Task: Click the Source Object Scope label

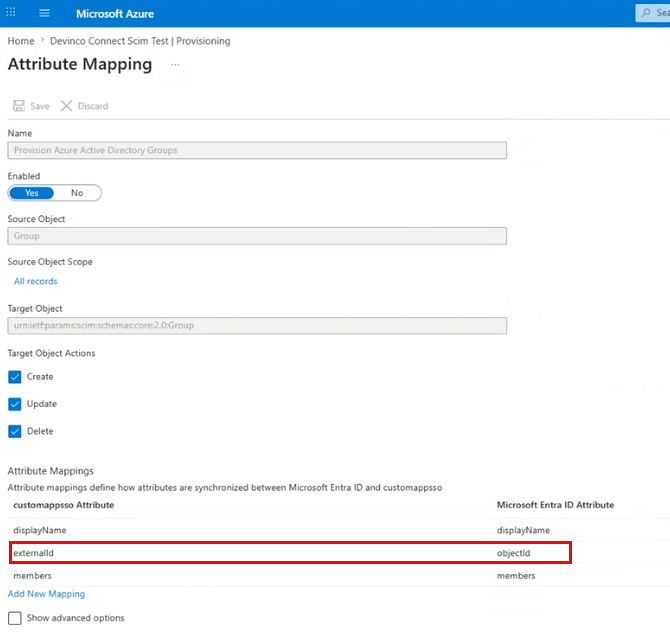Action: point(50,262)
